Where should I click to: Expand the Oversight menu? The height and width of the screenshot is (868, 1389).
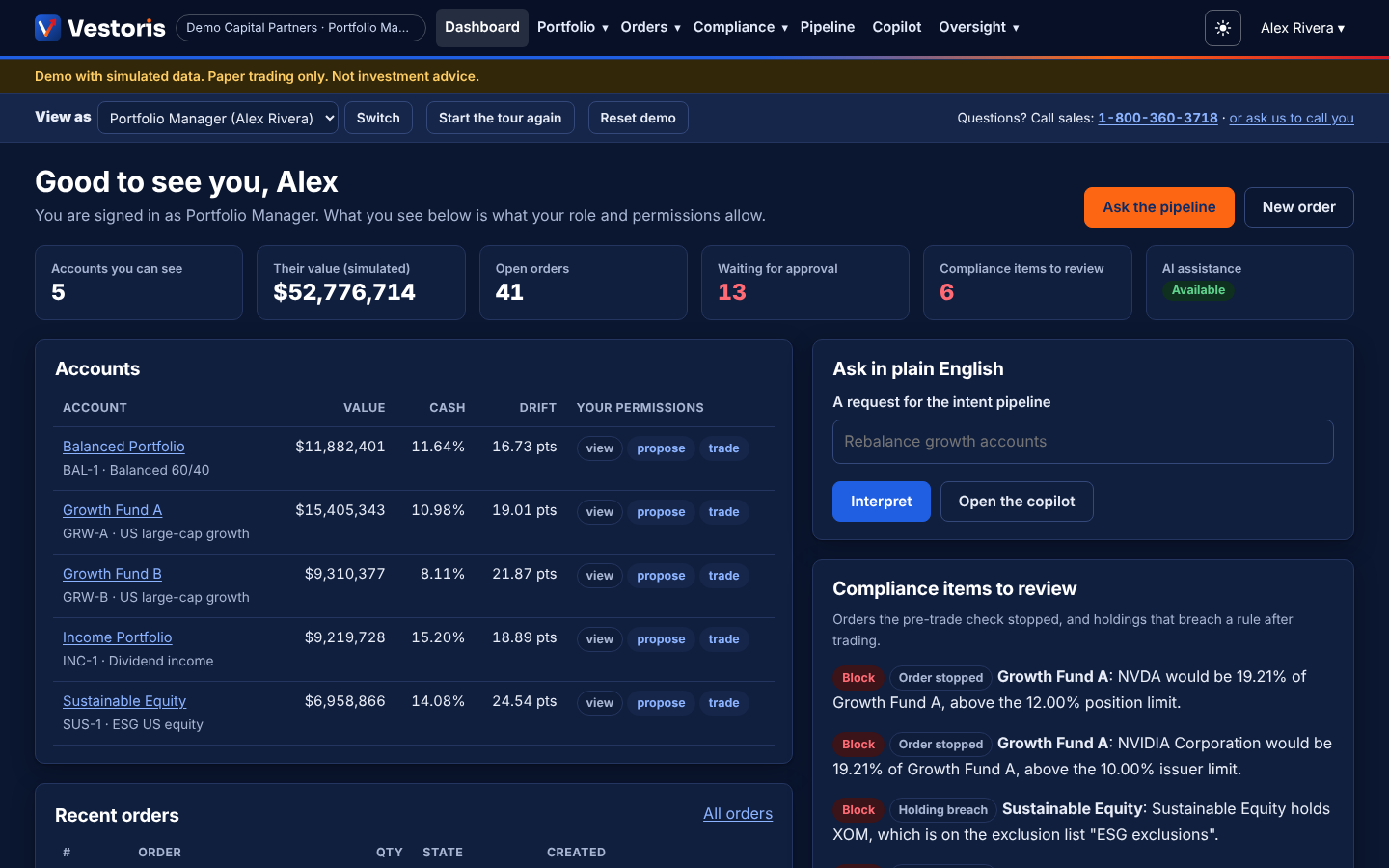[979, 27]
